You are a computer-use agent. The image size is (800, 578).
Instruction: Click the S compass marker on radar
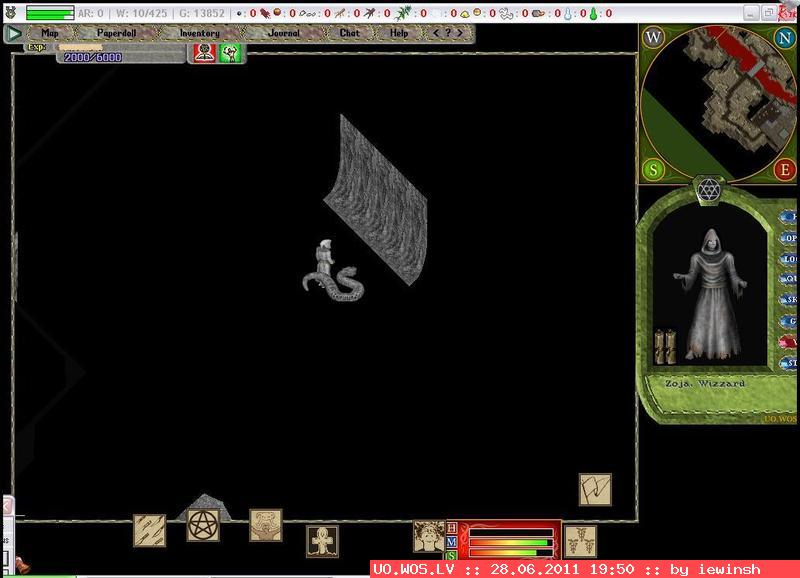(x=653, y=169)
